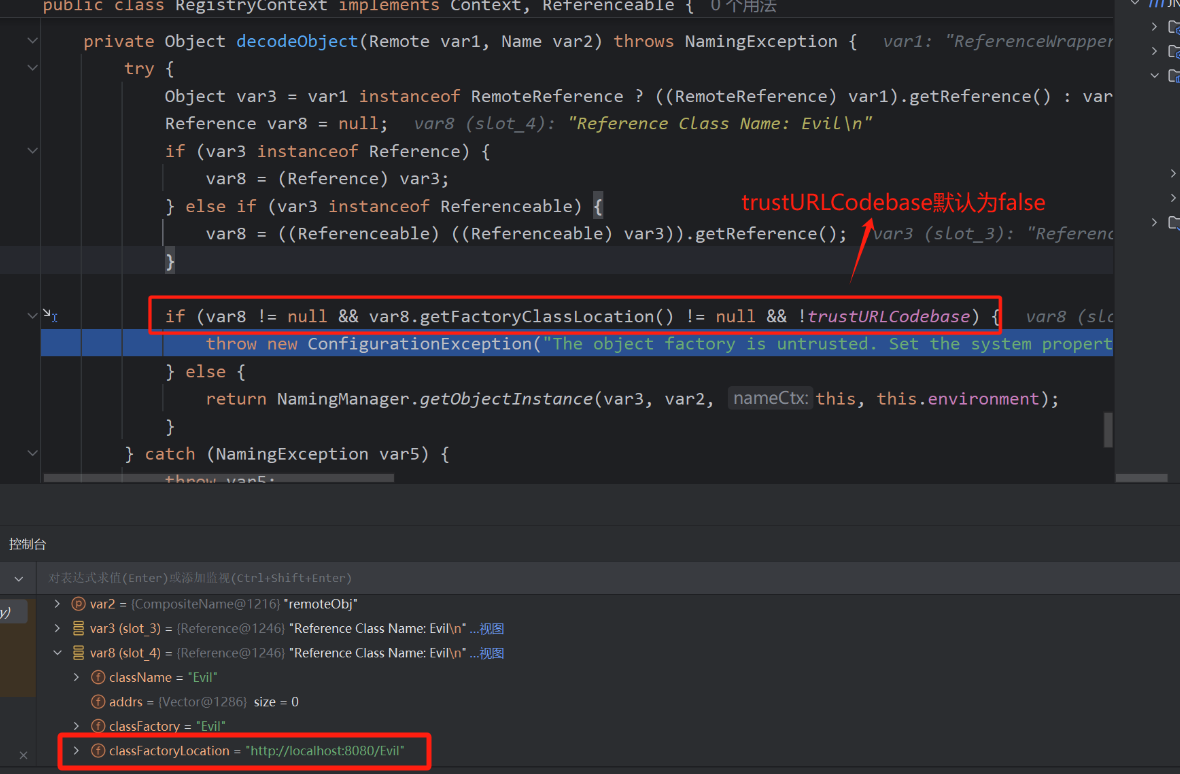The image size is (1180, 774).
Task: Expand the var2 remoteObj variable node
Action: tap(57, 604)
